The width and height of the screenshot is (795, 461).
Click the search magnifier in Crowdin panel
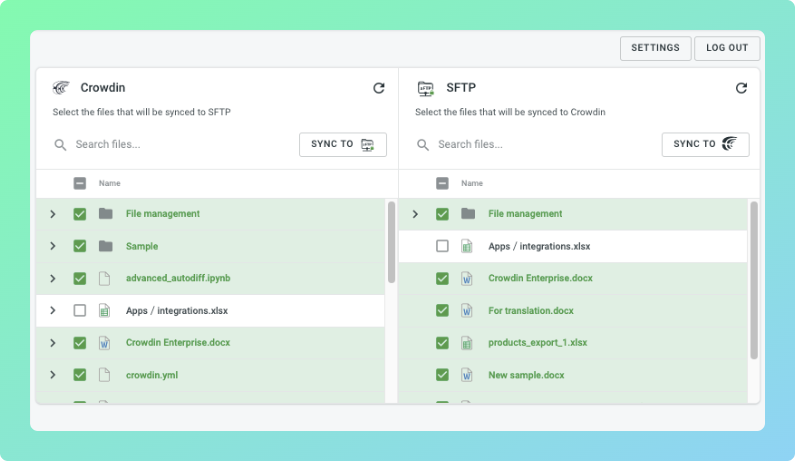(x=60, y=145)
